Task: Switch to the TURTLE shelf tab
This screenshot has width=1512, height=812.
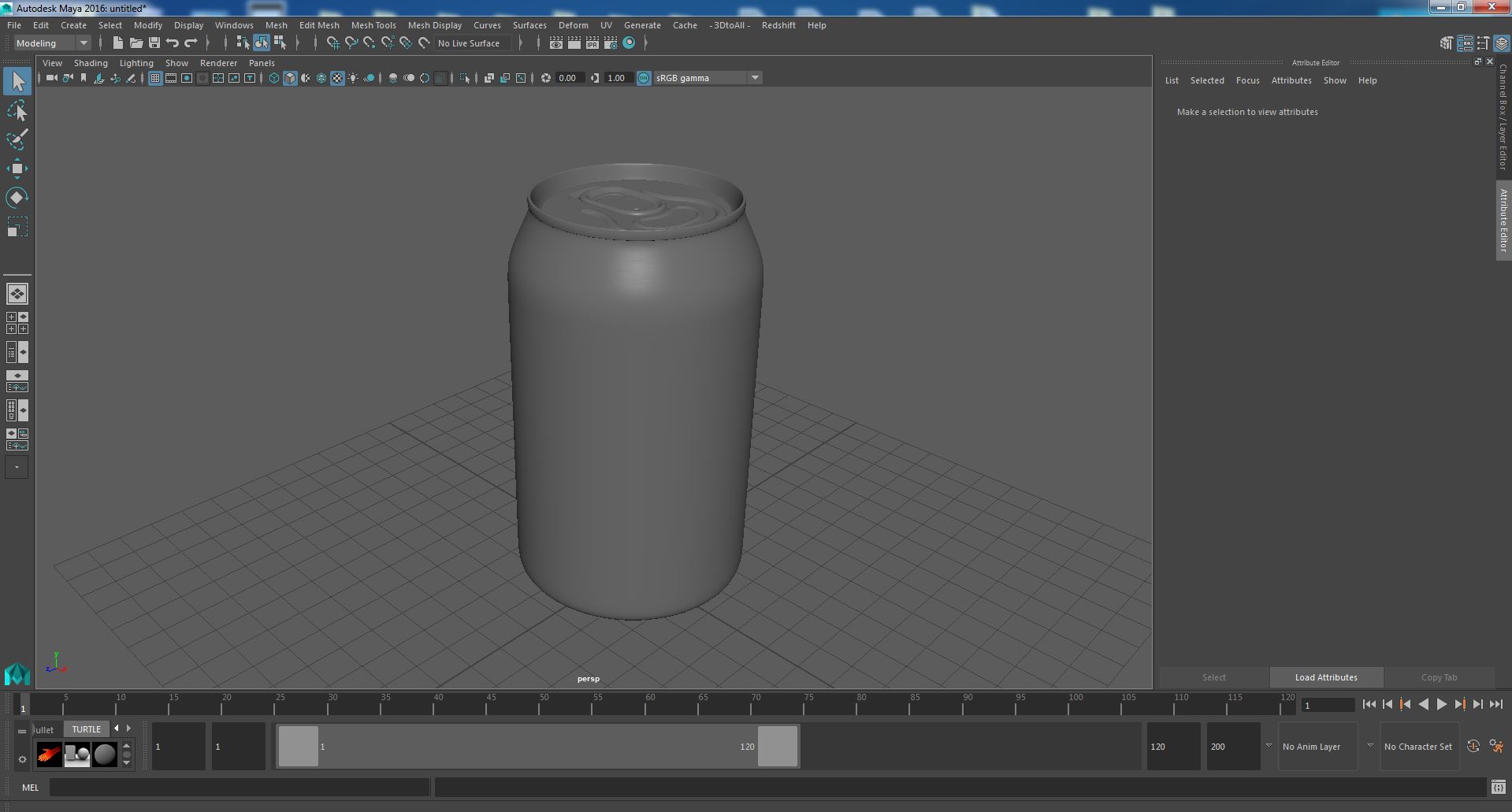Action: point(86,729)
